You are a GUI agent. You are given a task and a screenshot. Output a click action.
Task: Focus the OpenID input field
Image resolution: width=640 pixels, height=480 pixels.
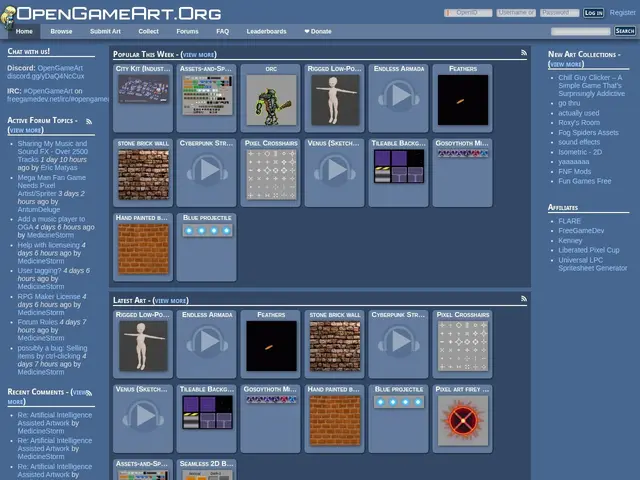point(468,13)
